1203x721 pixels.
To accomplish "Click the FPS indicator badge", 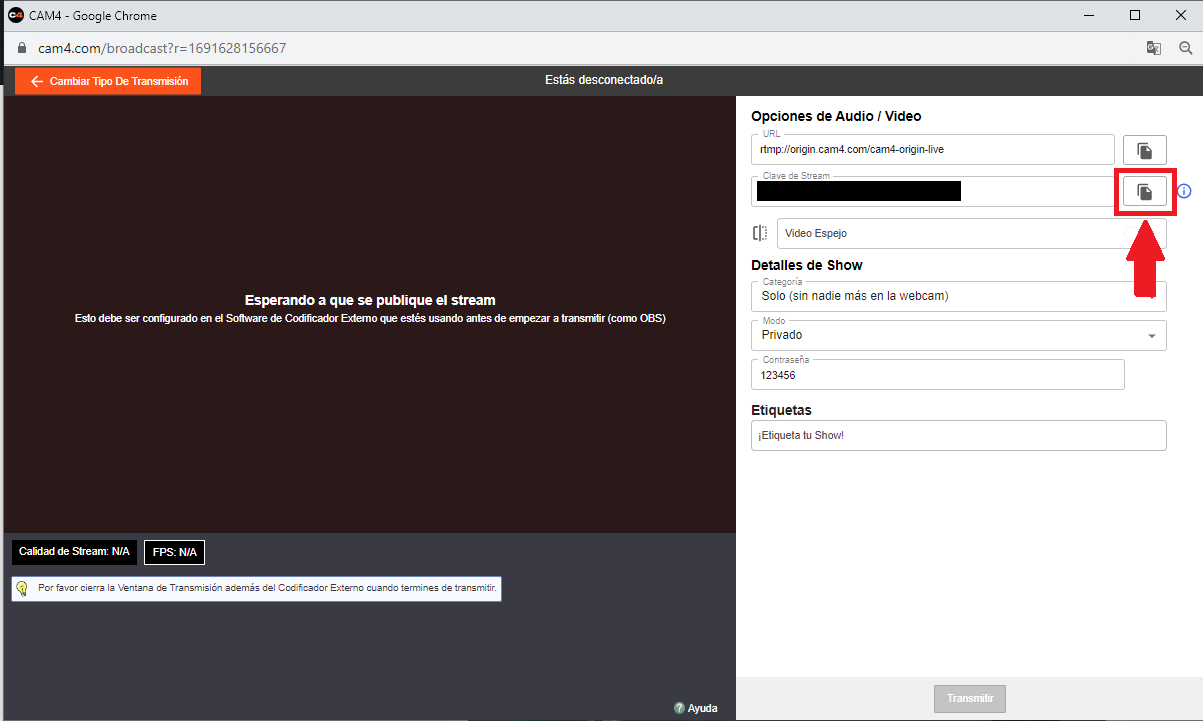I will pyautogui.click(x=174, y=552).
